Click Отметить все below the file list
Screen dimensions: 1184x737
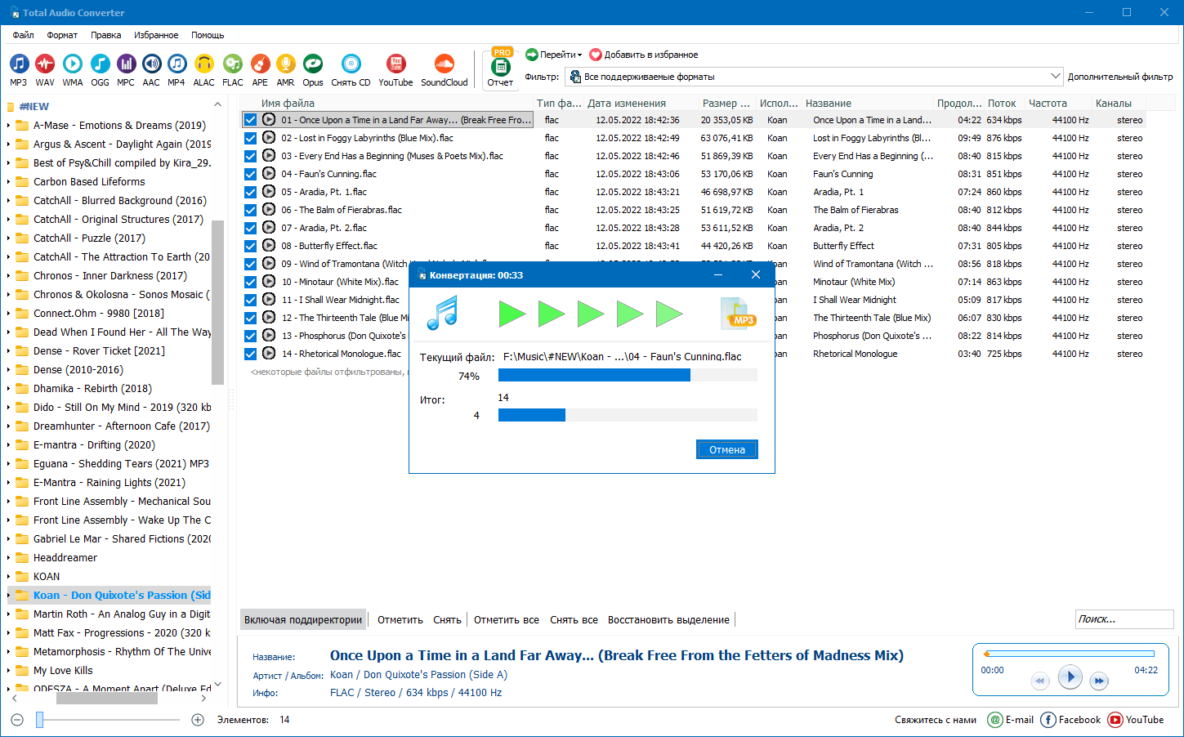pos(506,620)
